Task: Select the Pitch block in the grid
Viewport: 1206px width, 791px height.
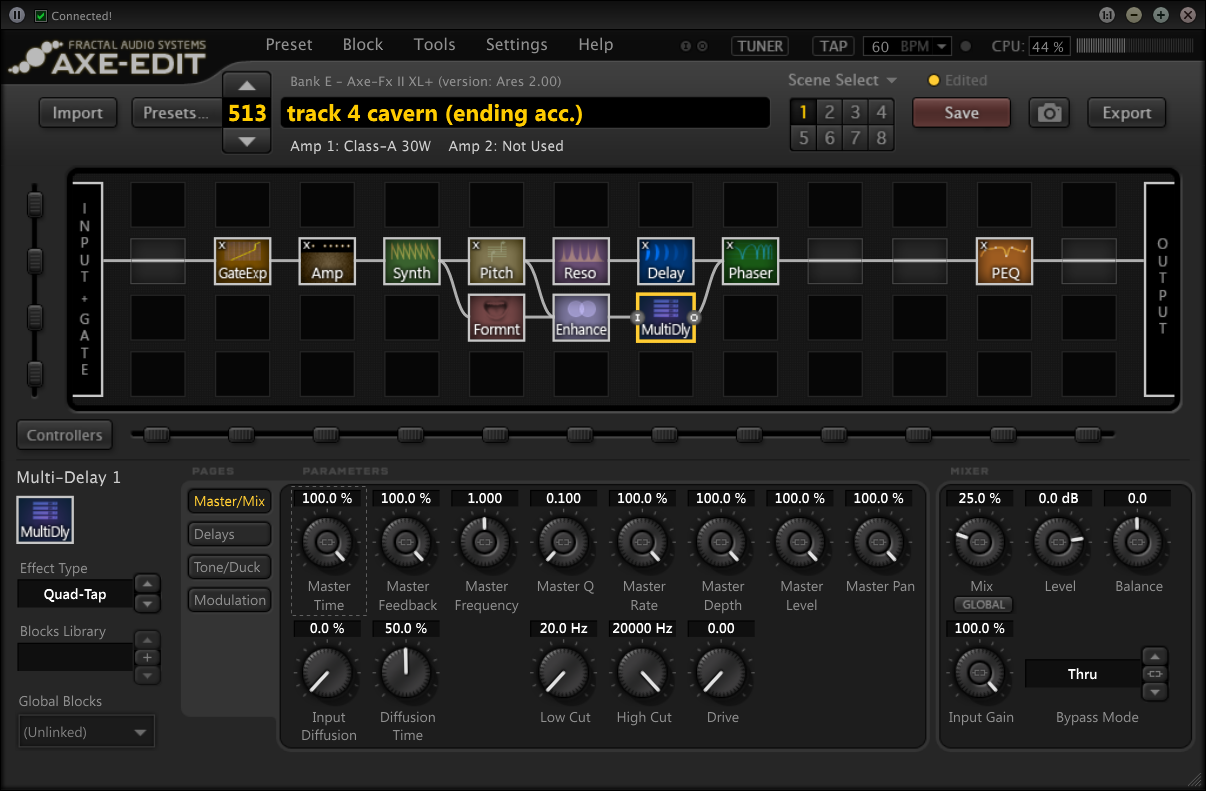Action: pyautogui.click(x=496, y=261)
